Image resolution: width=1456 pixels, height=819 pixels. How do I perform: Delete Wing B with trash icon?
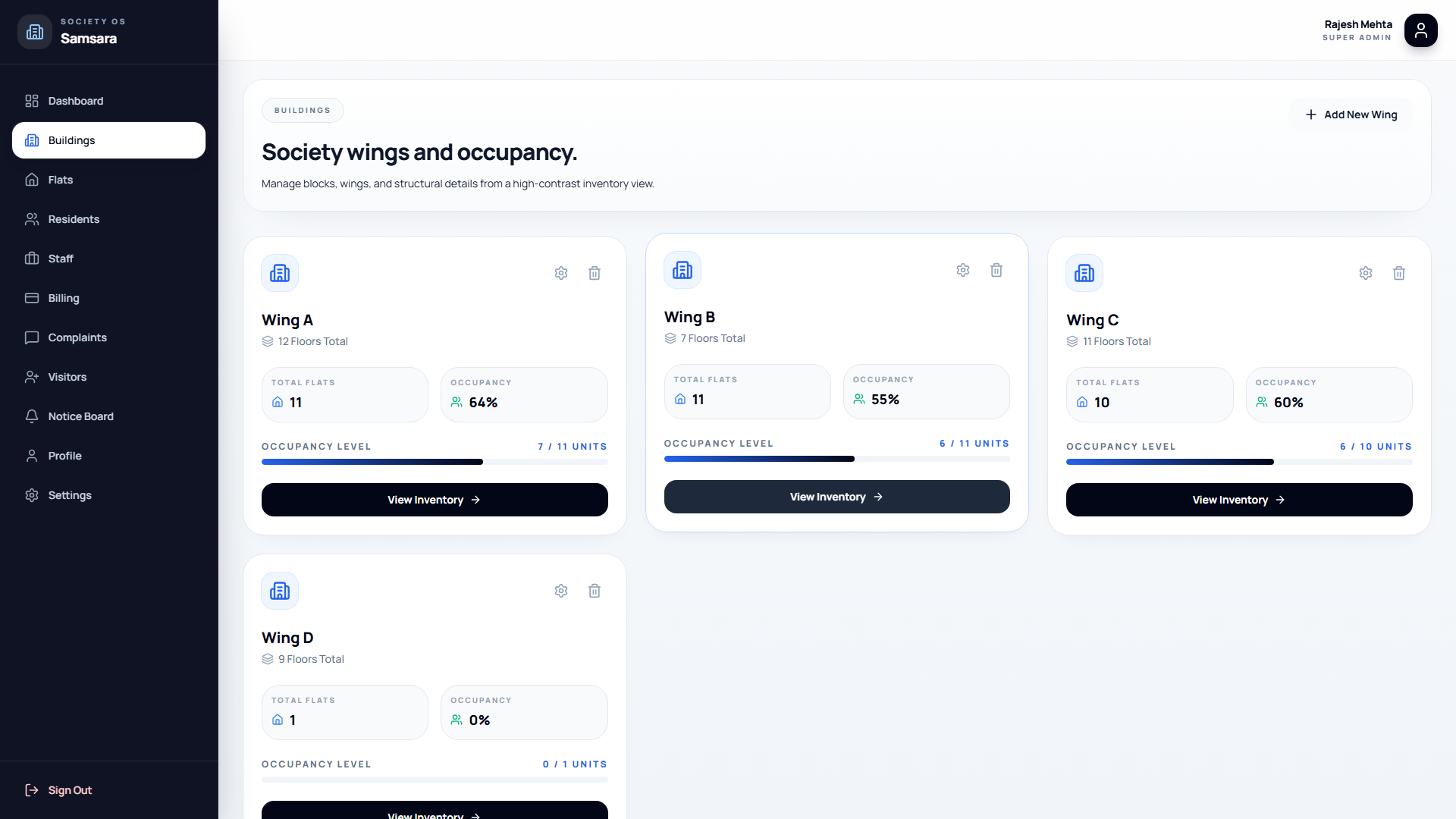tap(996, 270)
